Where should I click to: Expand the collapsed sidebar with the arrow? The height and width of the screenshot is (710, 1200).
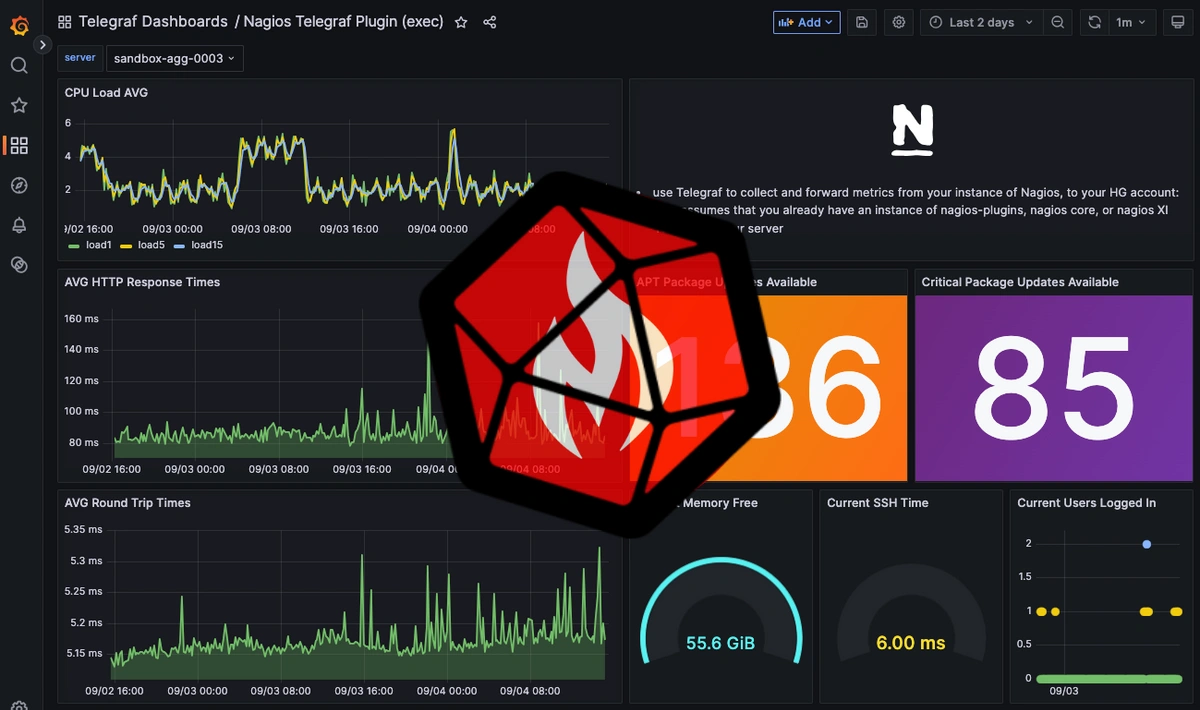42,44
